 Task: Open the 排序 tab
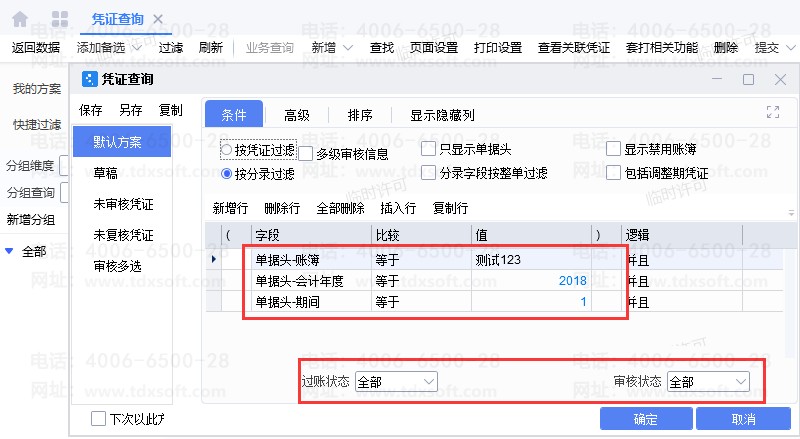pos(360,115)
